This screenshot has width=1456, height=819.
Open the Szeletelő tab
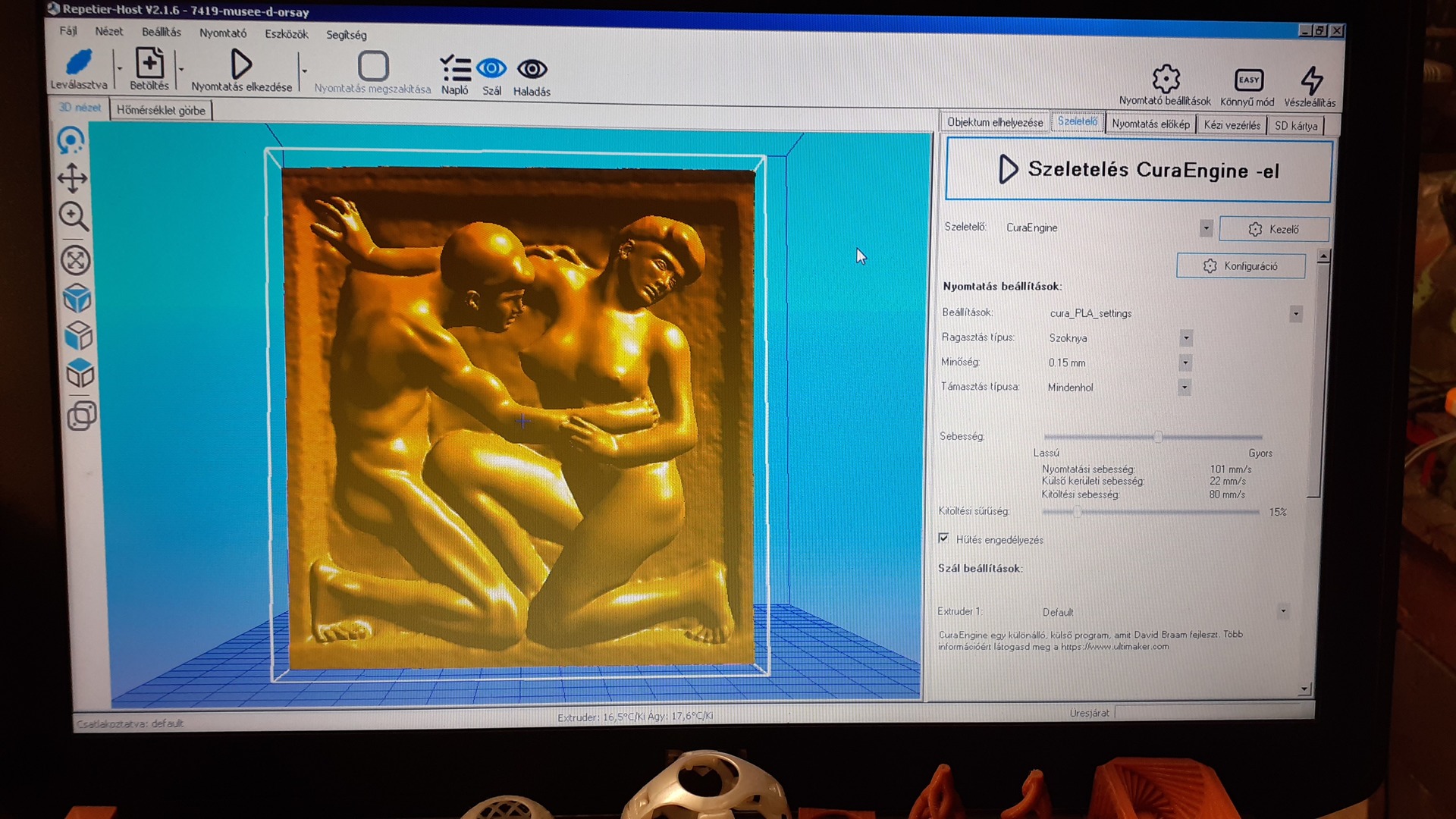coord(1077,121)
